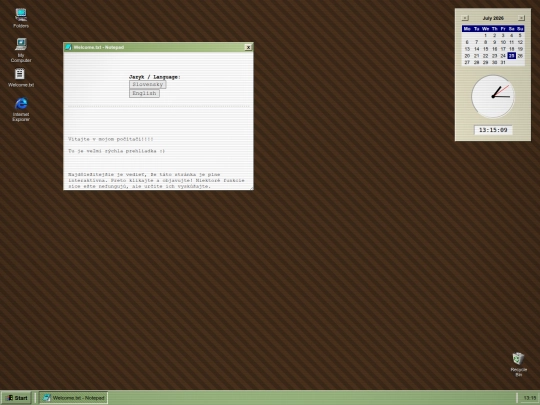This screenshot has height=405, width=540.
Task: Click the July 2026 calendar header
Action: tap(493, 18)
